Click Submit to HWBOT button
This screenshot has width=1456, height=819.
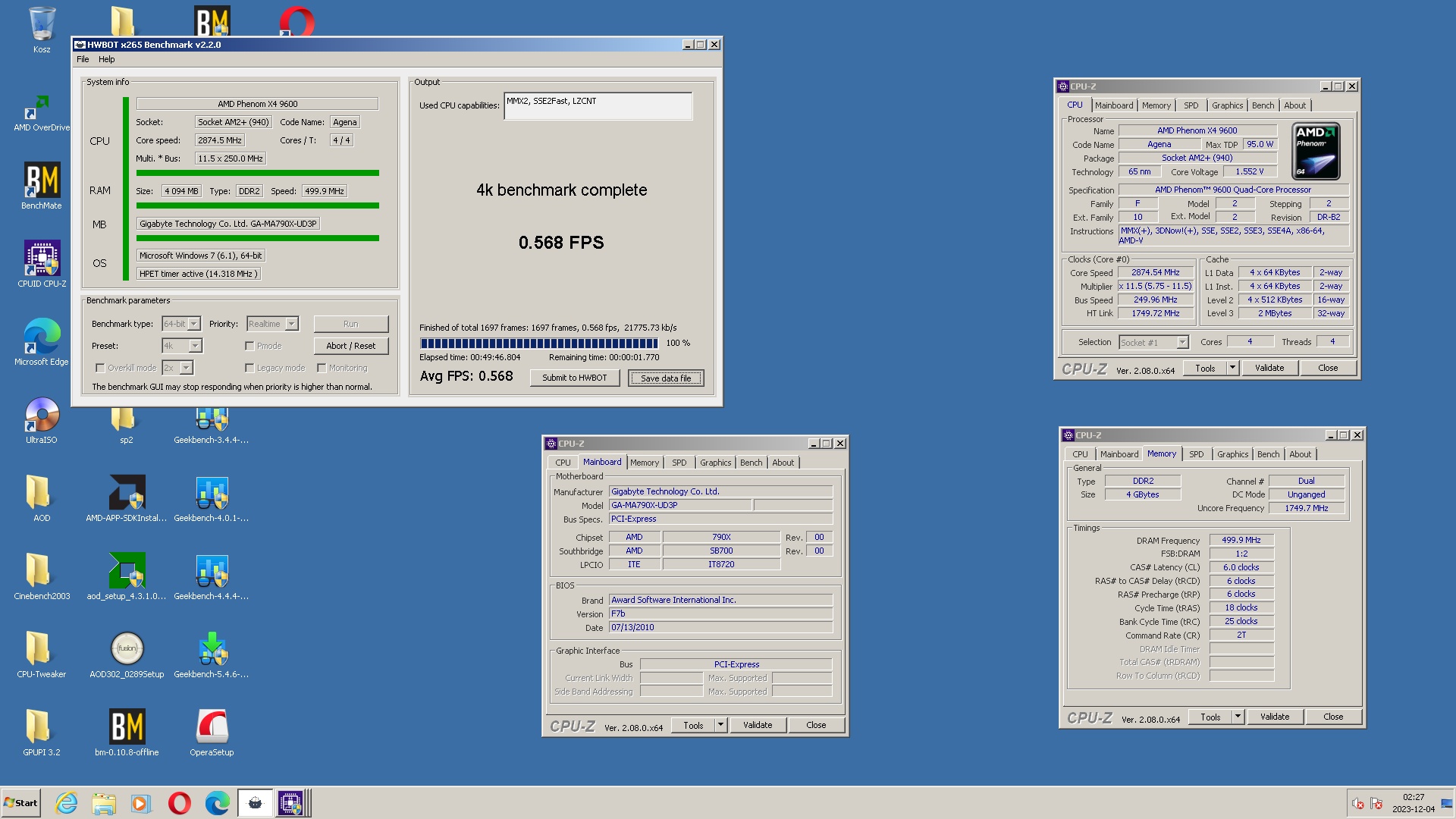[x=574, y=378]
